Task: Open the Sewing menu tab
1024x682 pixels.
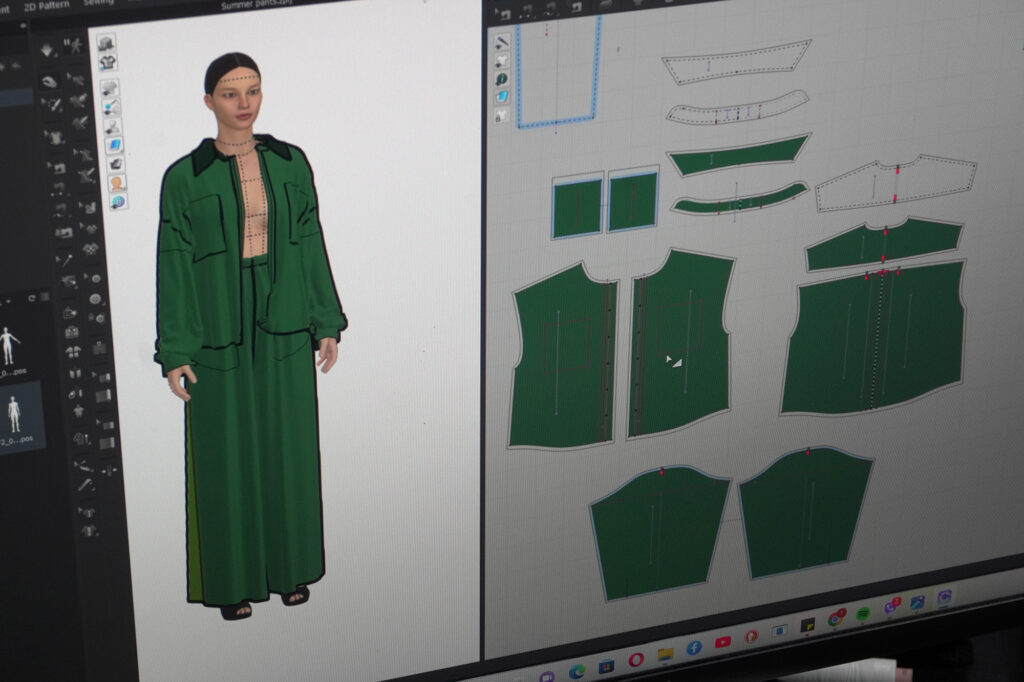Action: [98, 3]
